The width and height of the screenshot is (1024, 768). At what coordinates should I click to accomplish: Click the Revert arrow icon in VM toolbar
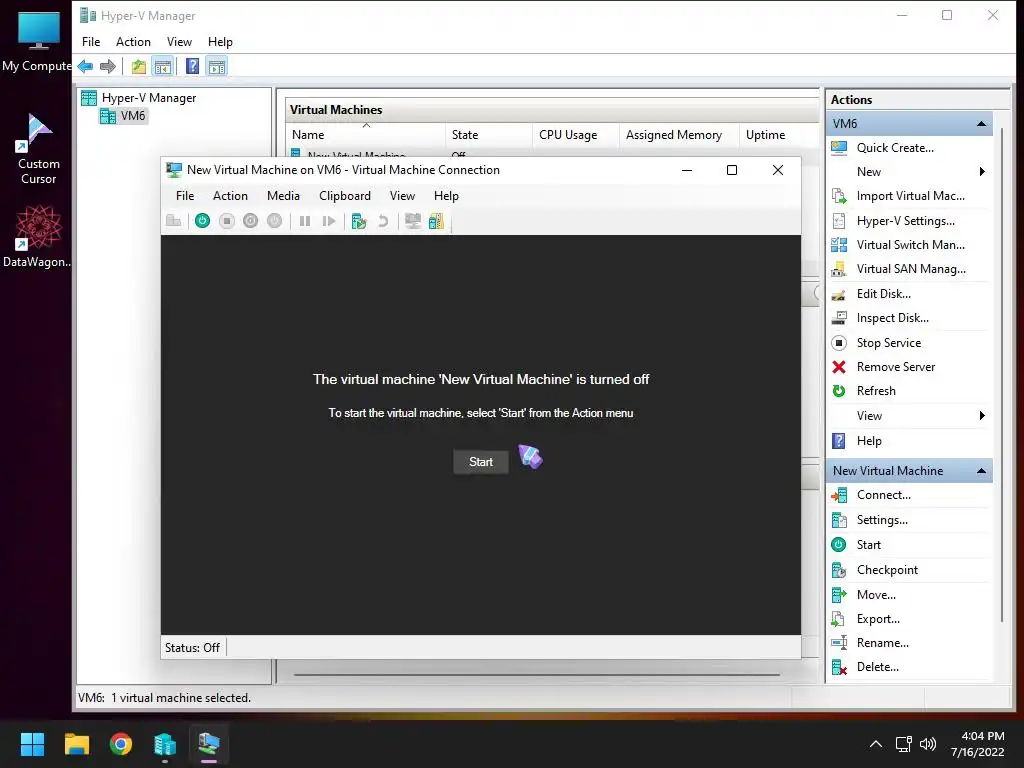point(383,221)
